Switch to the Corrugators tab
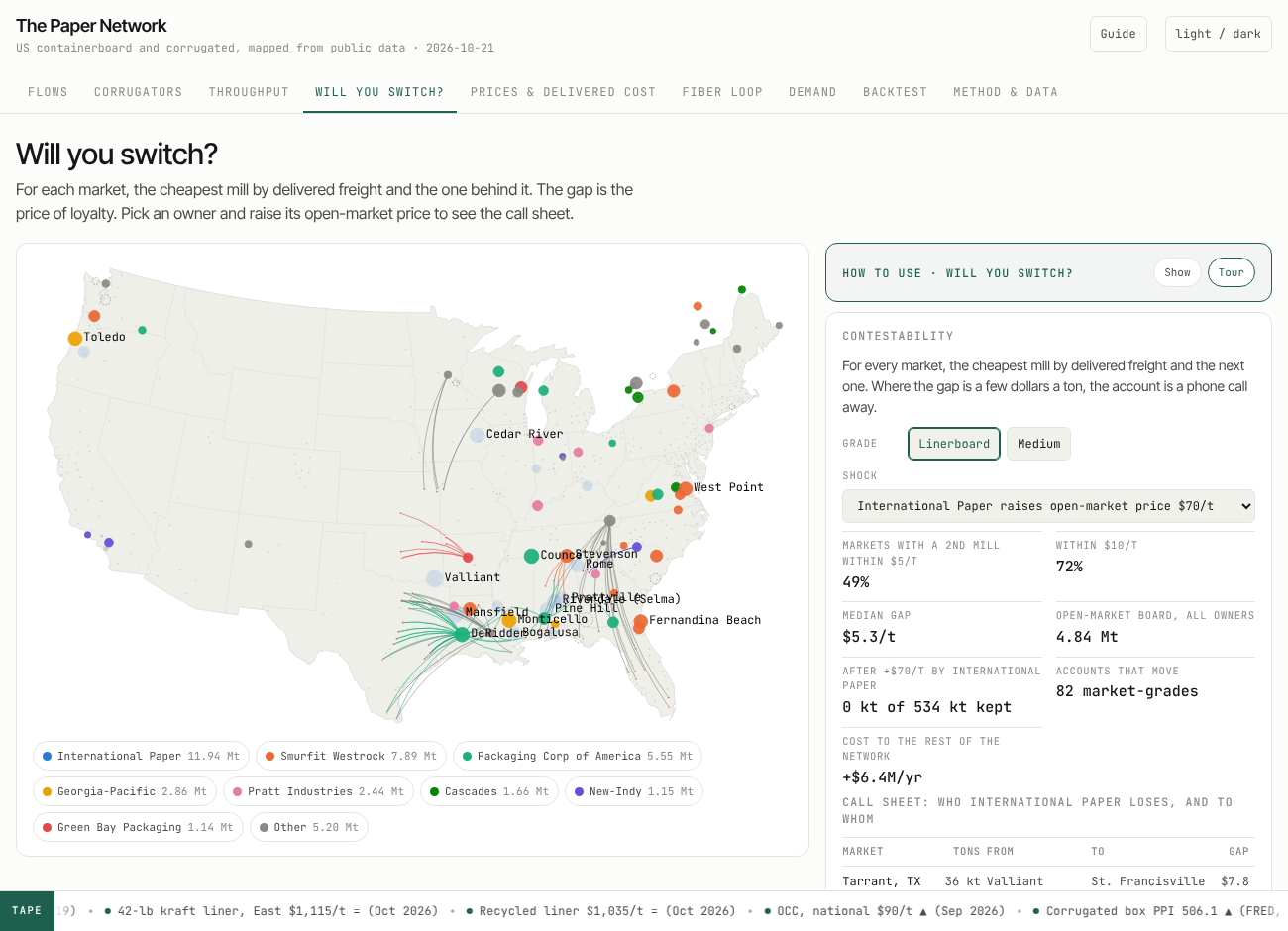 tap(139, 92)
